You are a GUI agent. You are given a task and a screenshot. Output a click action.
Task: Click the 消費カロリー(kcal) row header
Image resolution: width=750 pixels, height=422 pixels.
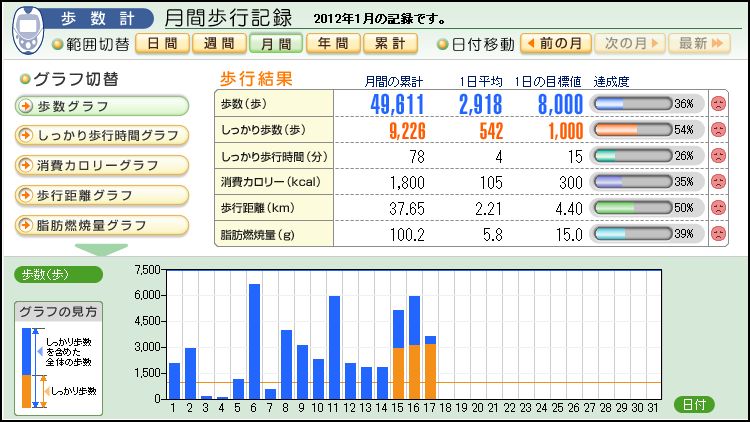coord(274,182)
